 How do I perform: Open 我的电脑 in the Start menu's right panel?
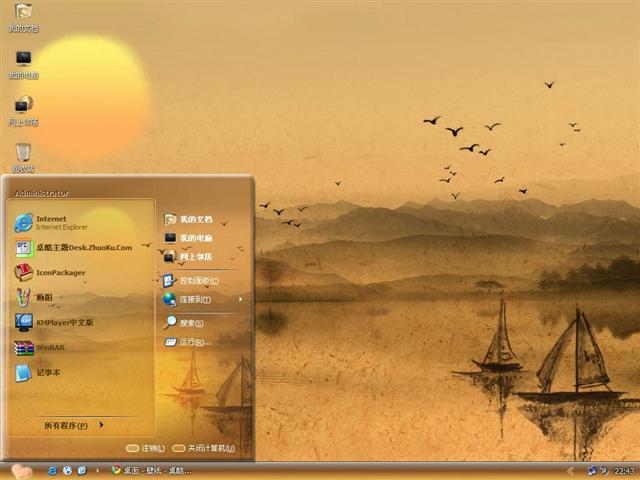[x=189, y=238]
